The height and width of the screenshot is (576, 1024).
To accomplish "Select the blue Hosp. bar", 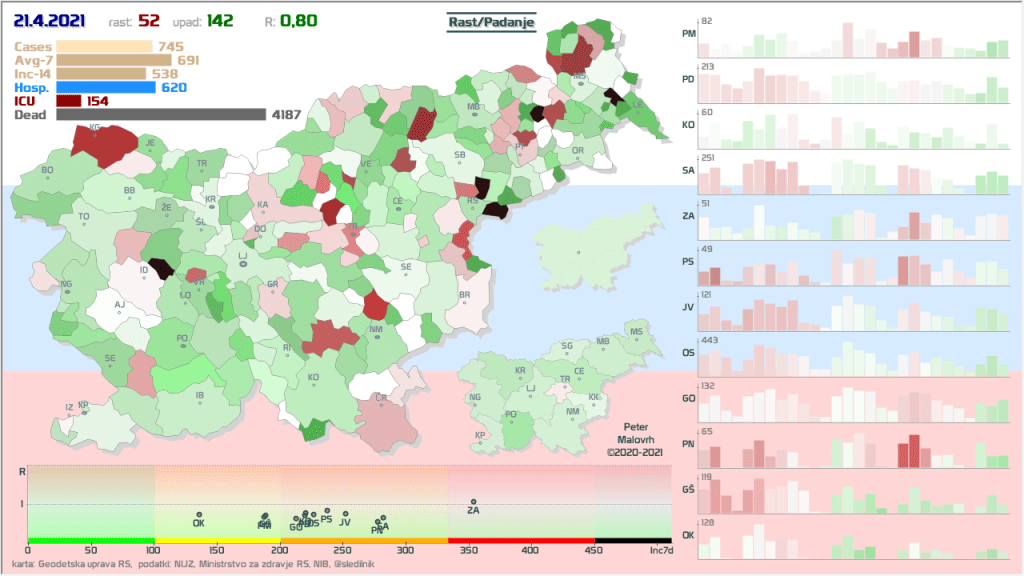I will coord(105,87).
